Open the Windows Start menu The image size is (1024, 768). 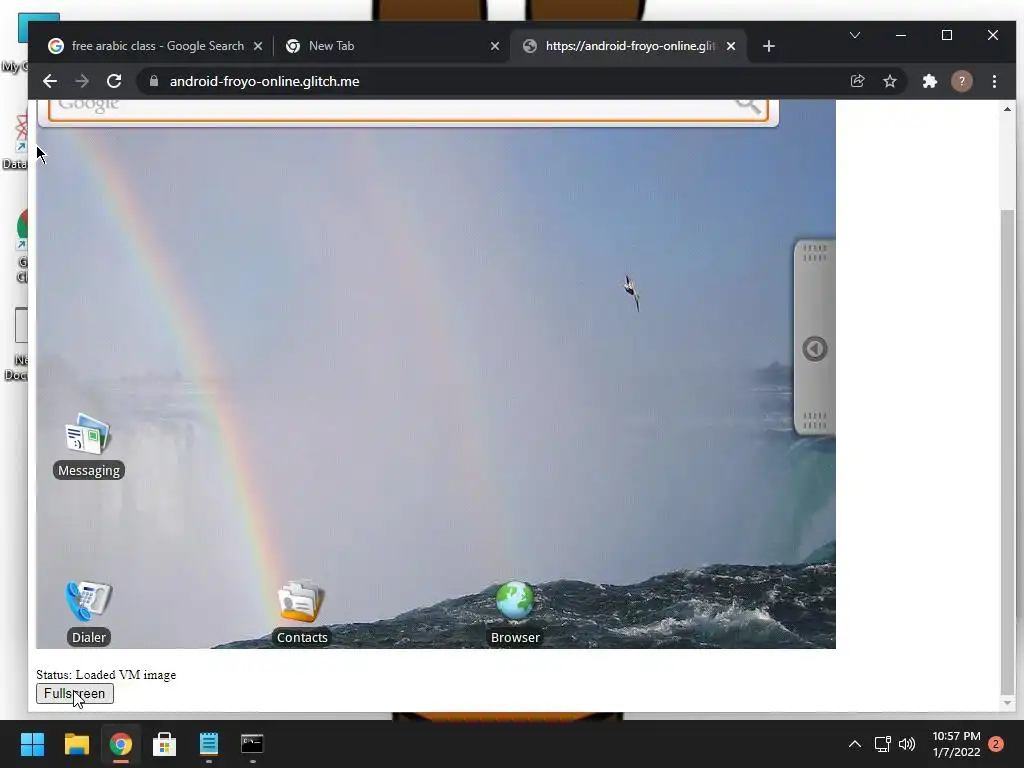tap(32, 744)
